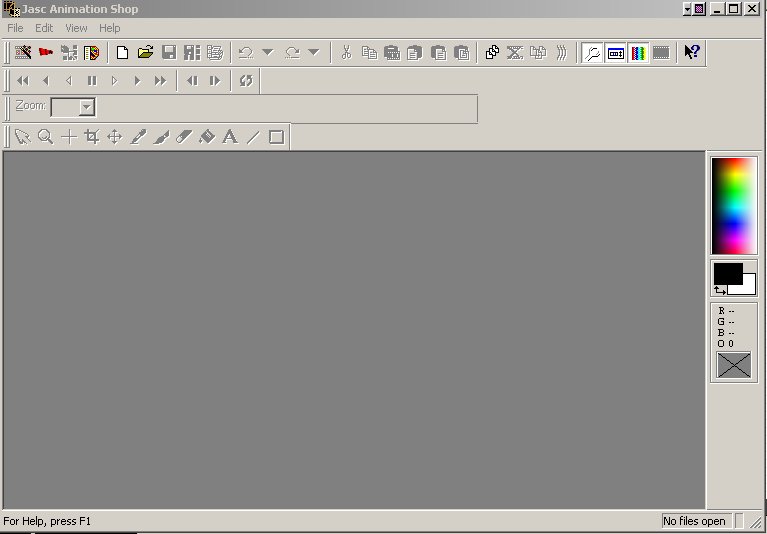Toggle the loop playback button
The image size is (767, 534).
click(x=246, y=81)
